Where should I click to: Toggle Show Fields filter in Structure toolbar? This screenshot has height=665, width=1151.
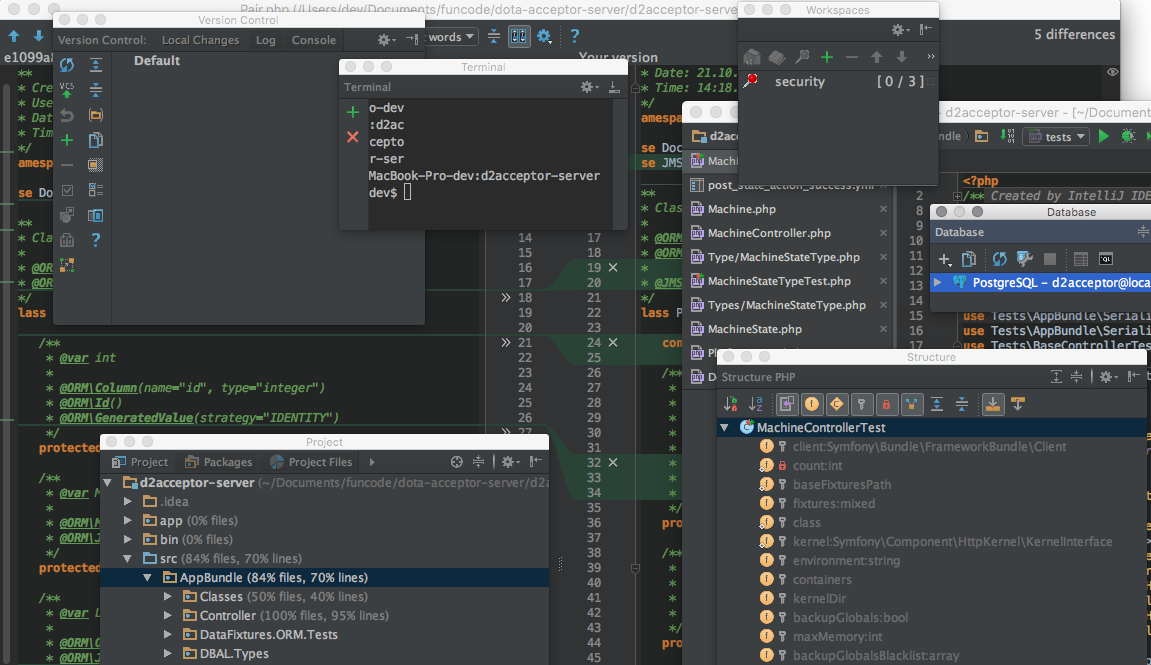[811, 404]
